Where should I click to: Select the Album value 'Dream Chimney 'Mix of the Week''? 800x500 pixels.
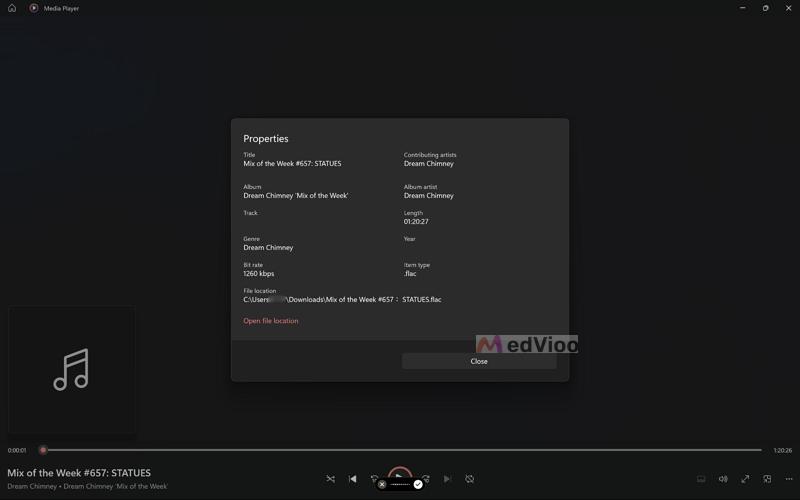tap(296, 195)
